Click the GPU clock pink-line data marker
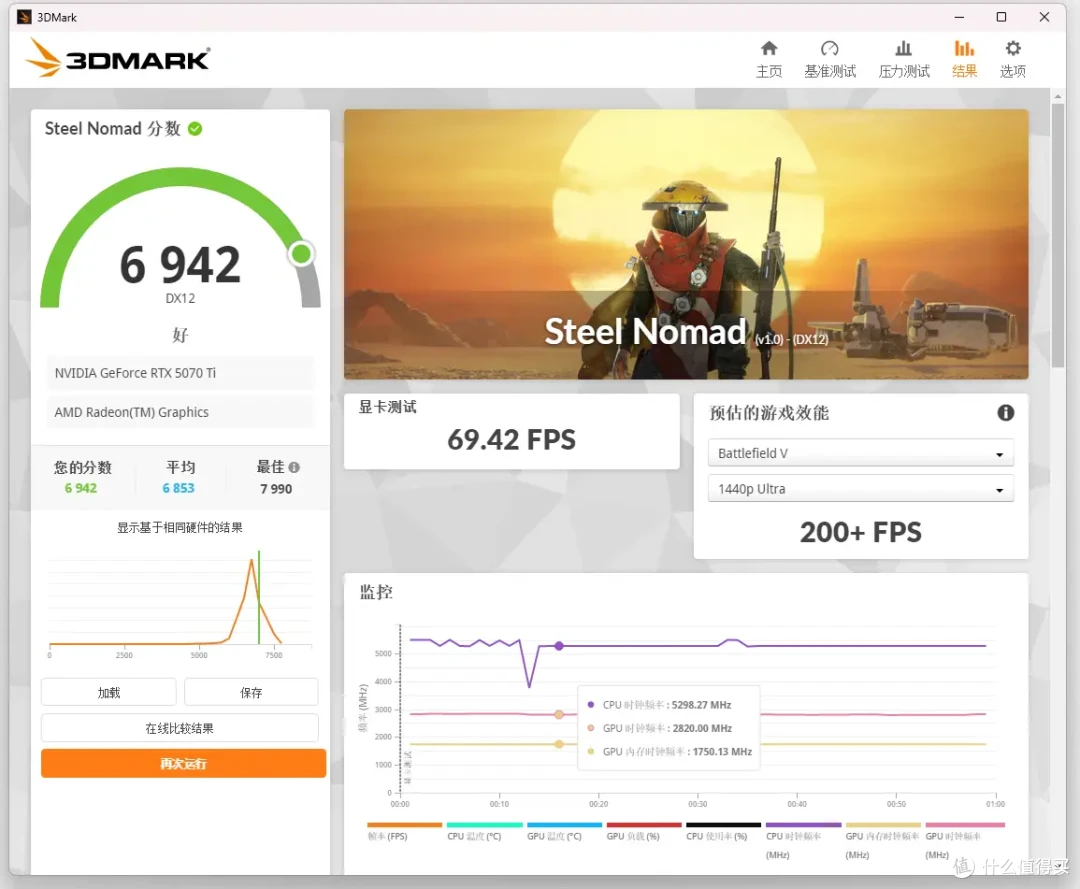Image resolution: width=1080 pixels, height=889 pixels. pyautogui.click(x=559, y=714)
